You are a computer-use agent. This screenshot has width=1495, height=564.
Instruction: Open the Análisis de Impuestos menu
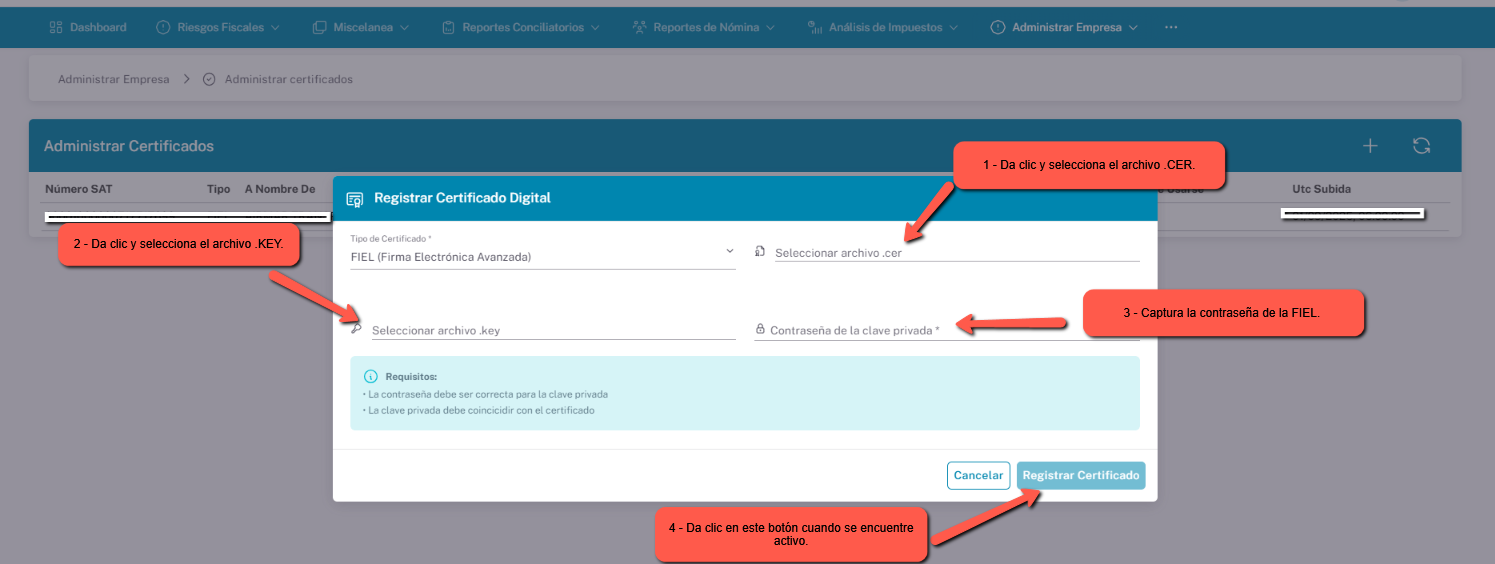882,27
